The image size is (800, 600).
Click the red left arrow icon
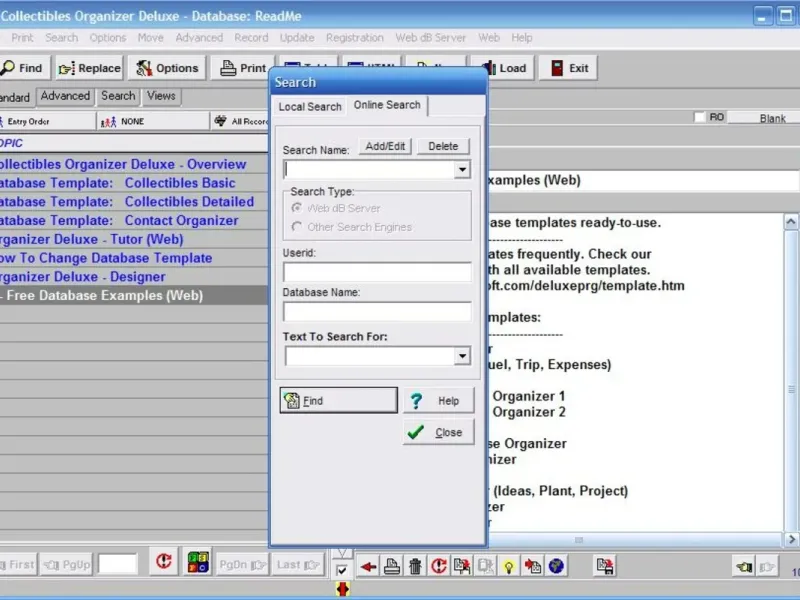coord(368,566)
